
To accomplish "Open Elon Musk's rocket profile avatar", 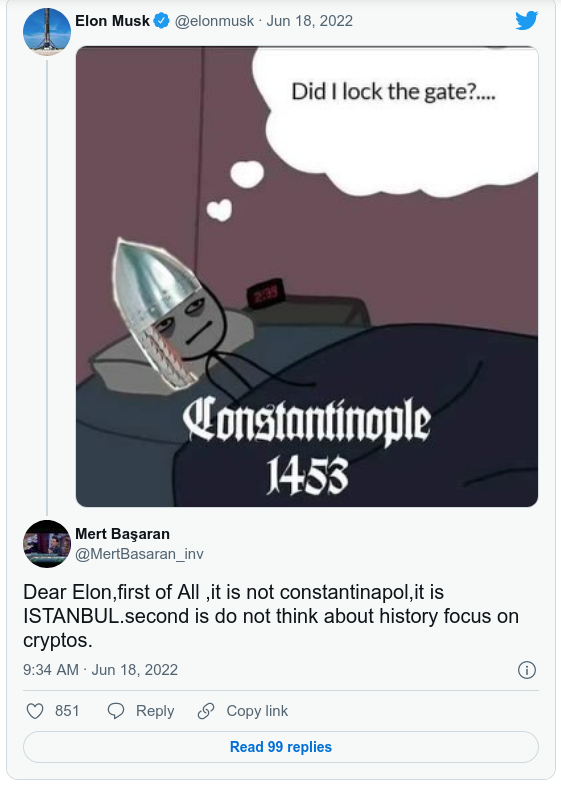I will [x=47, y=31].
